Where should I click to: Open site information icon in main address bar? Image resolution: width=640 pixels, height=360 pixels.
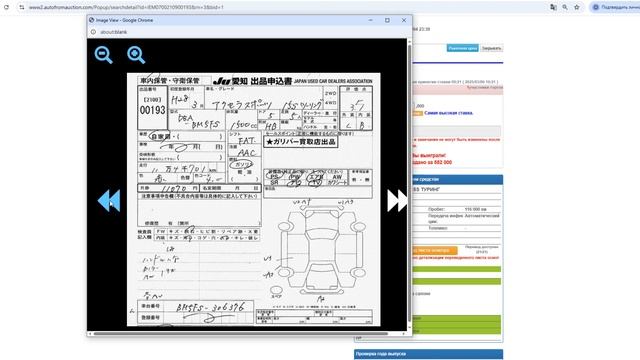(x=22, y=7)
